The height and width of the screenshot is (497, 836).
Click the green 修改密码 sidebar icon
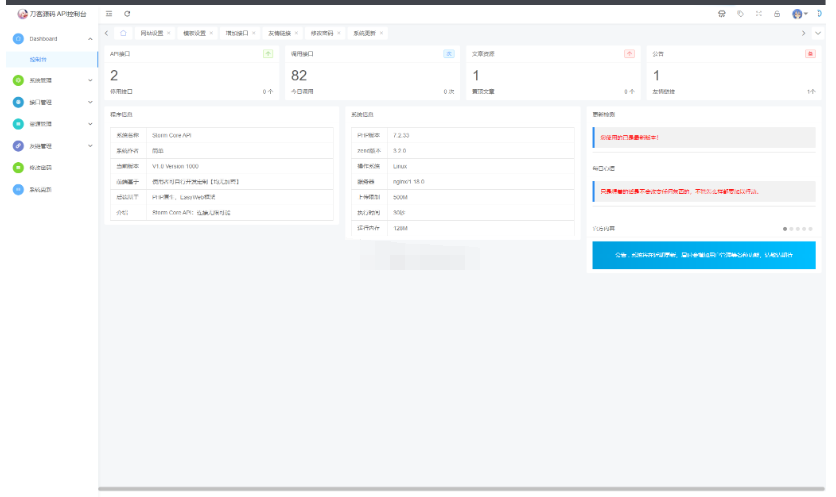click(18, 167)
